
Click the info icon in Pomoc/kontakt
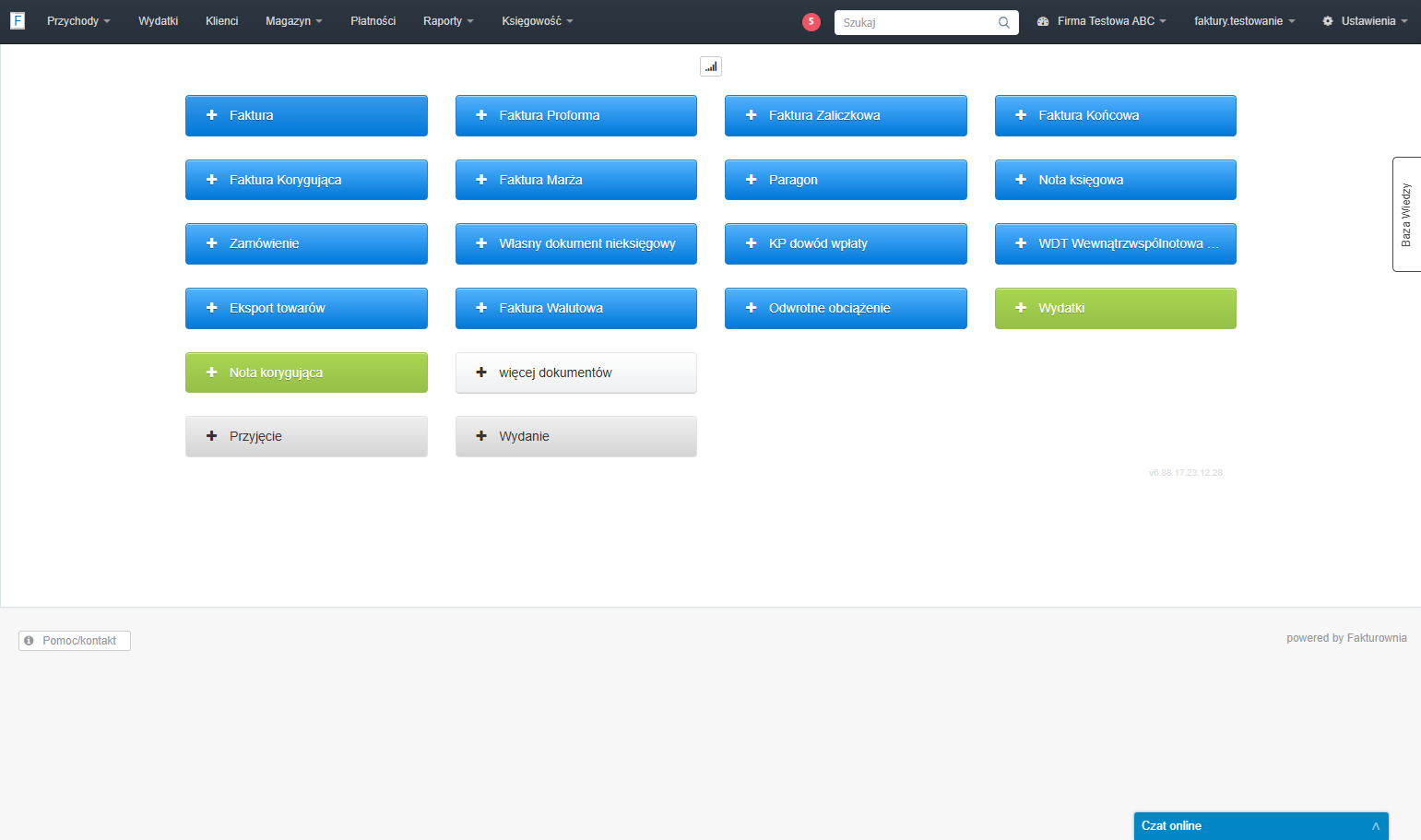click(29, 640)
